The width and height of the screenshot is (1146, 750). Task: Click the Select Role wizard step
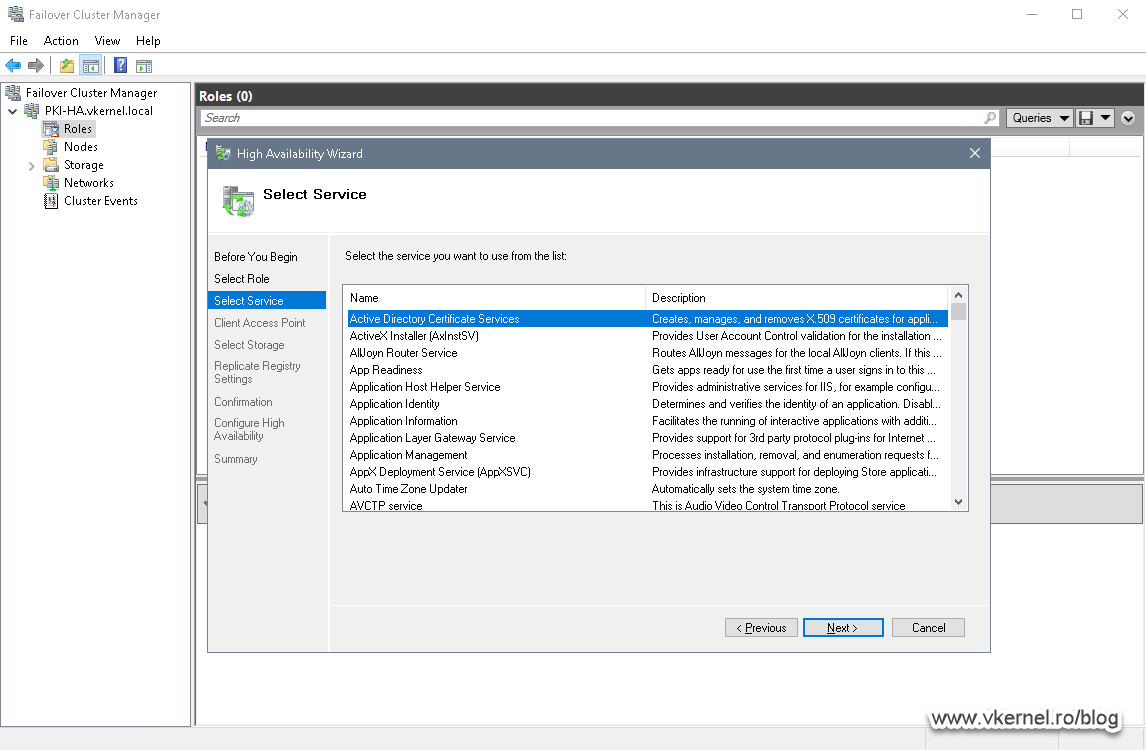click(242, 279)
